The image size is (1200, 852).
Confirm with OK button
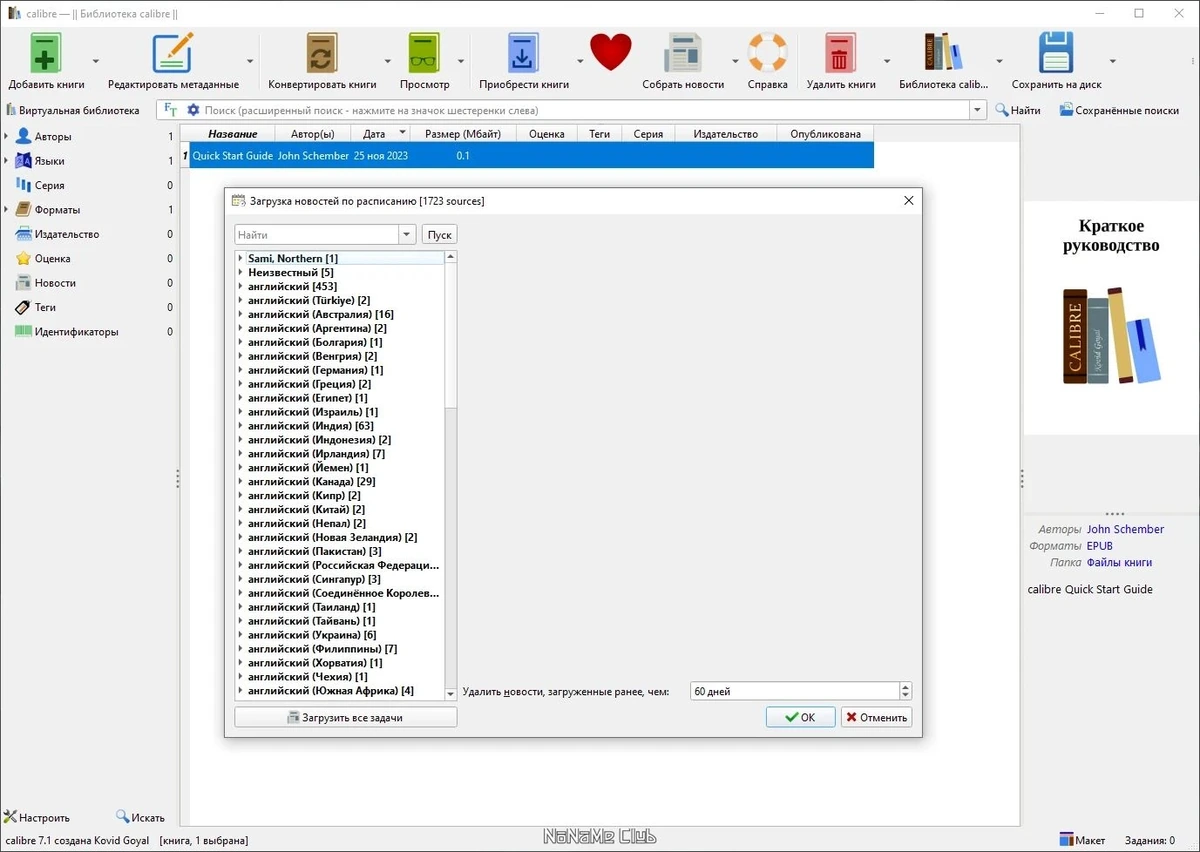coord(800,717)
